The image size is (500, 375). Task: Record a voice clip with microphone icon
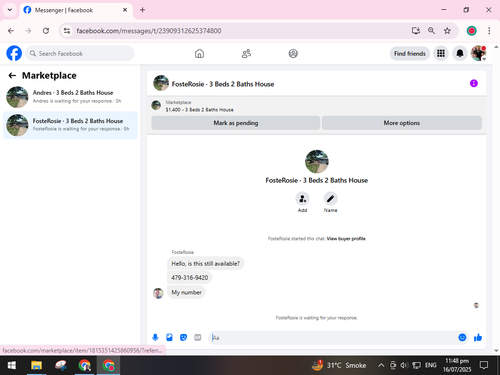tap(155, 338)
